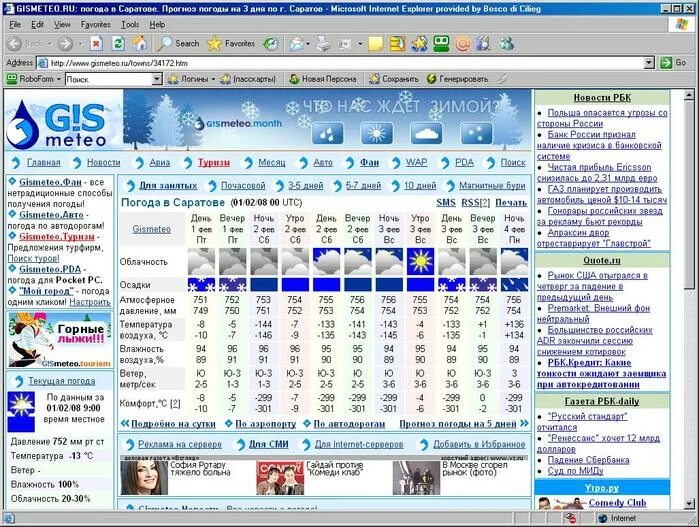Click the orange @ toolbar icon
This screenshot has height=527, width=699.
(x=463, y=44)
